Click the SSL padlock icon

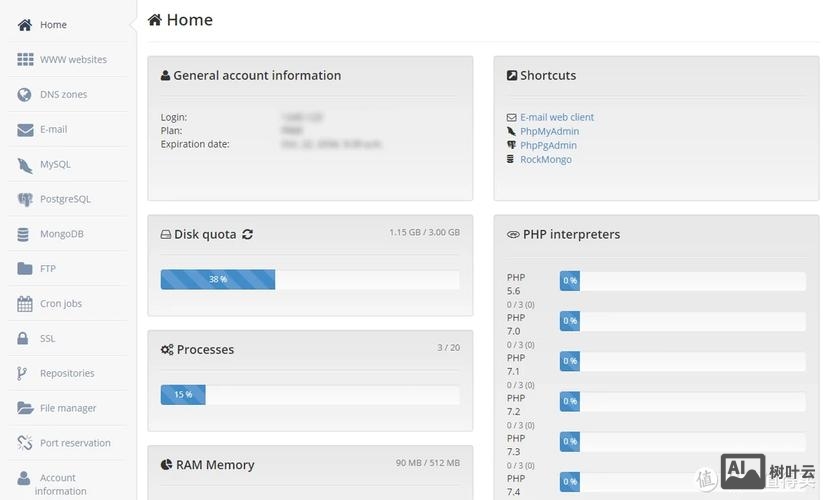coord(23,339)
